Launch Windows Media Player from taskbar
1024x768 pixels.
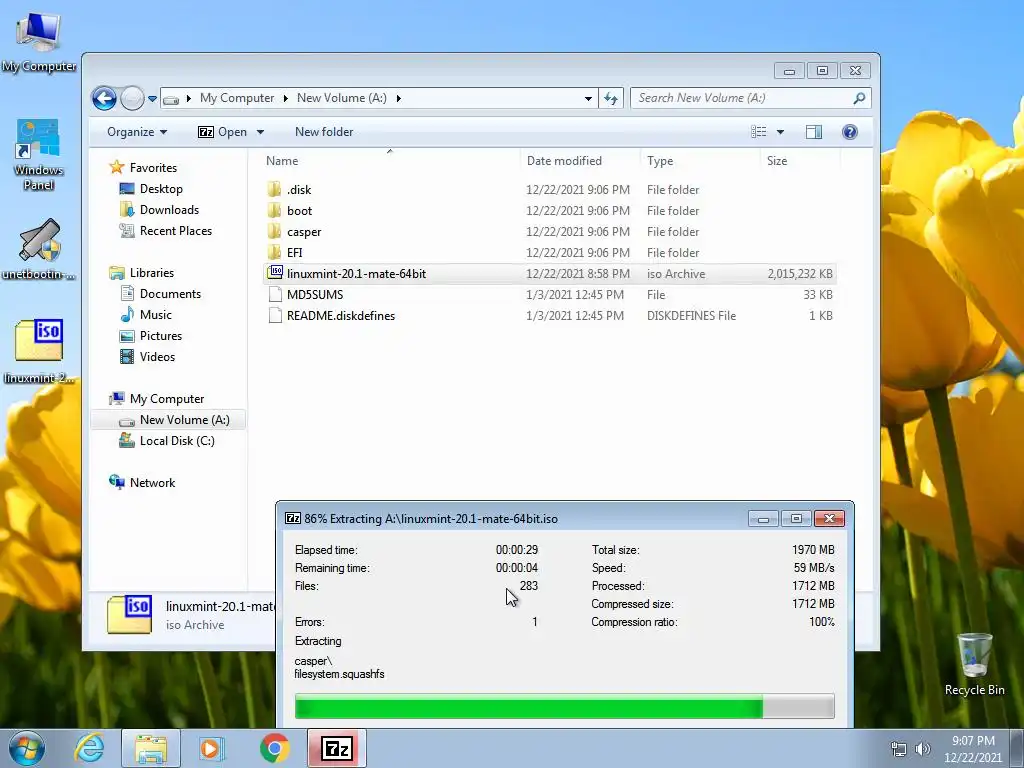tap(212, 748)
